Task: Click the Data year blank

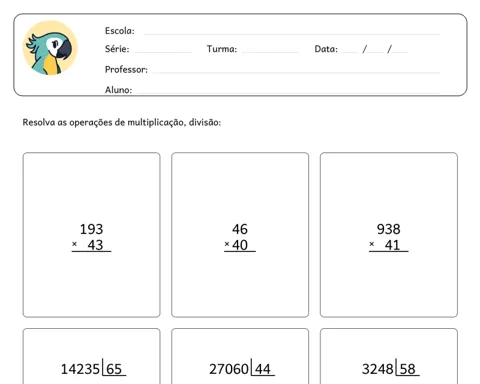Action: 400,52
